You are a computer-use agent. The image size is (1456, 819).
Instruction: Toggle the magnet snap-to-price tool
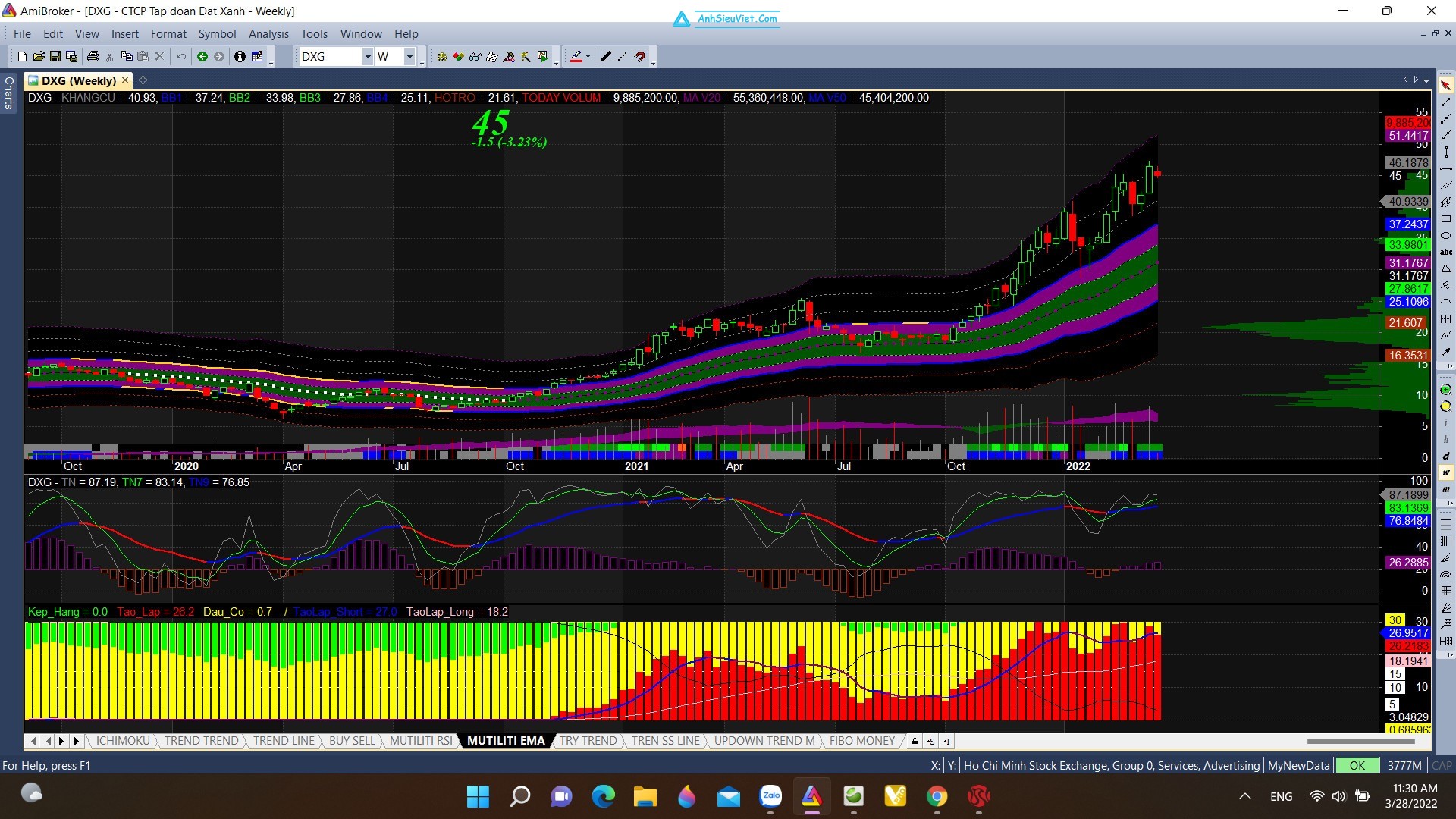pyautogui.click(x=639, y=56)
